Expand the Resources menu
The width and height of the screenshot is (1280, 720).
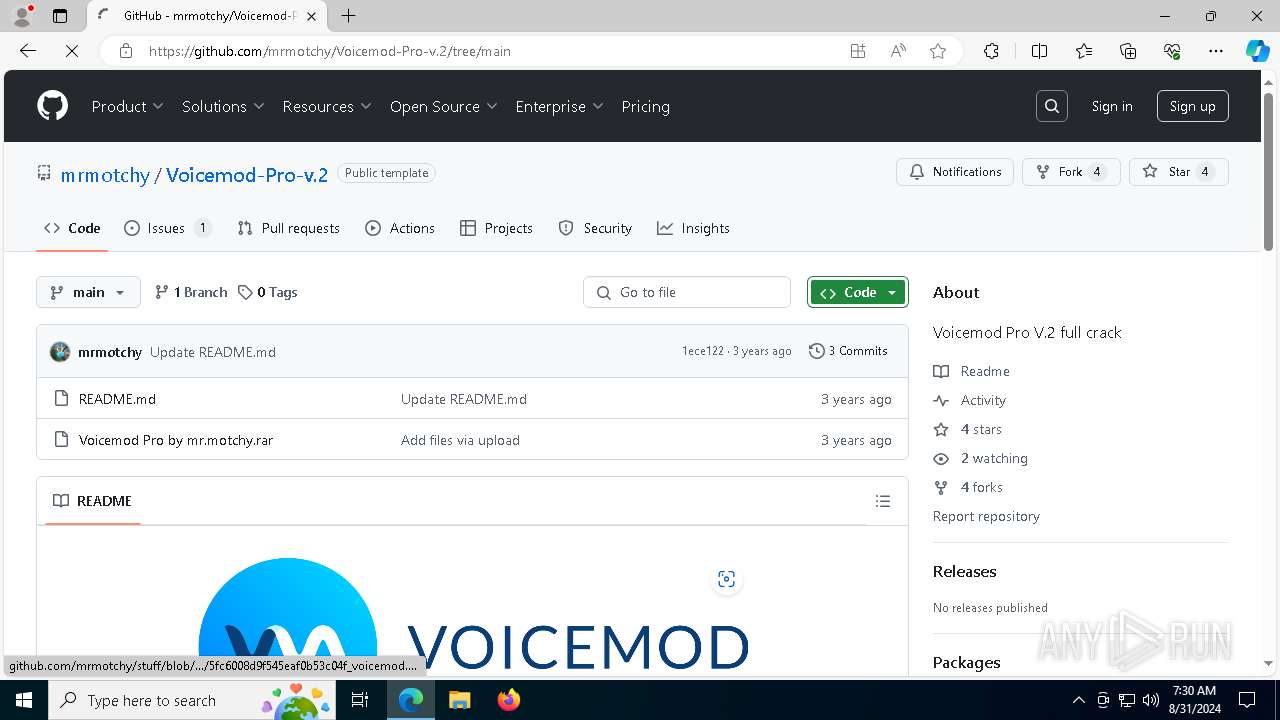tap(327, 106)
